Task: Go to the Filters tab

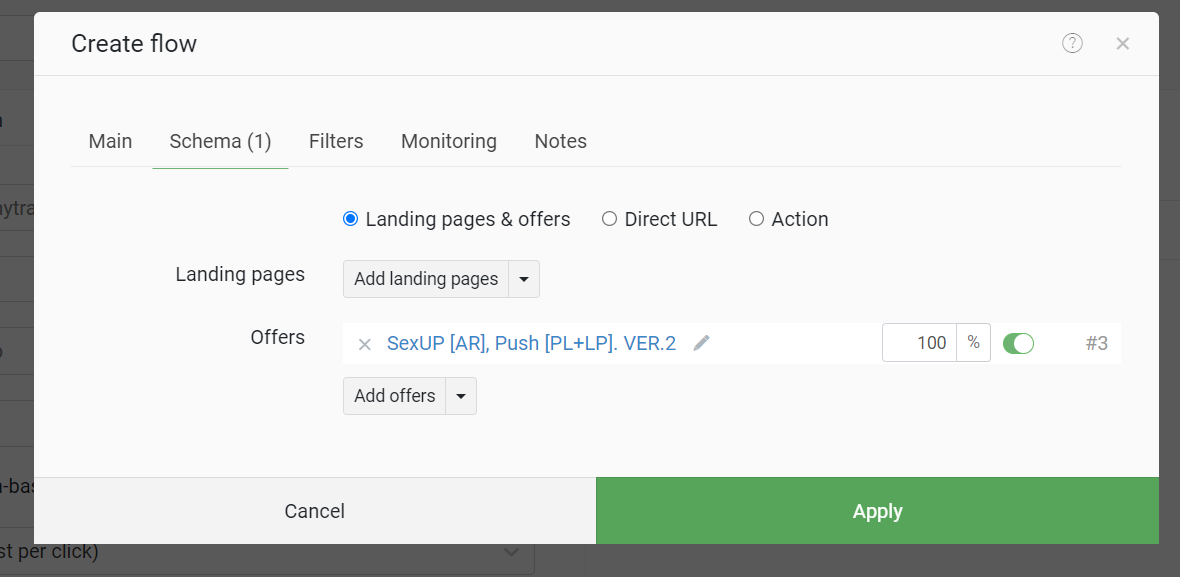Action: pyautogui.click(x=336, y=141)
